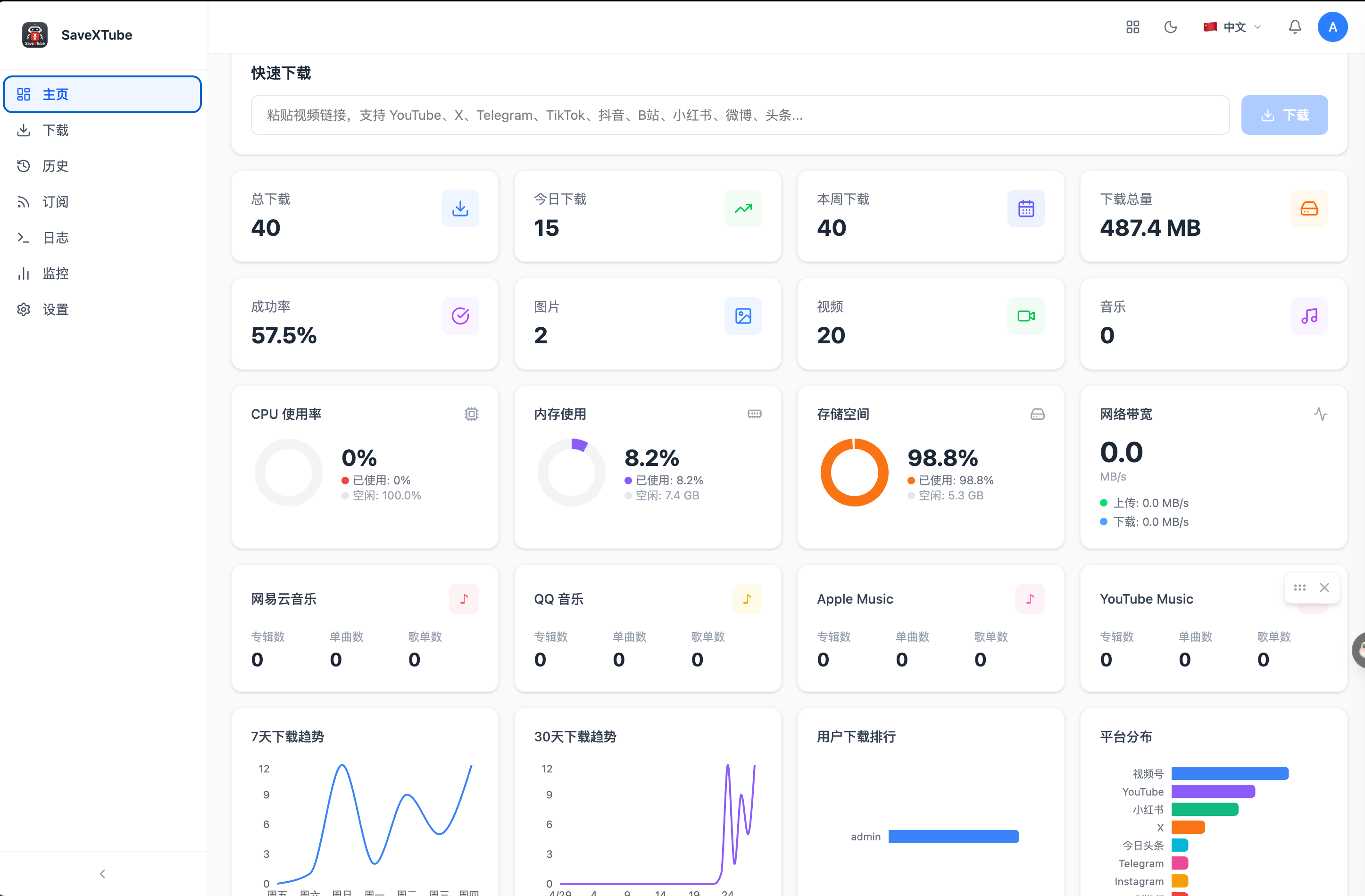The width and height of the screenshot is (1365, 896).
Task: Open 日志 in the sidebar
Action: click(x=103, y=237)
